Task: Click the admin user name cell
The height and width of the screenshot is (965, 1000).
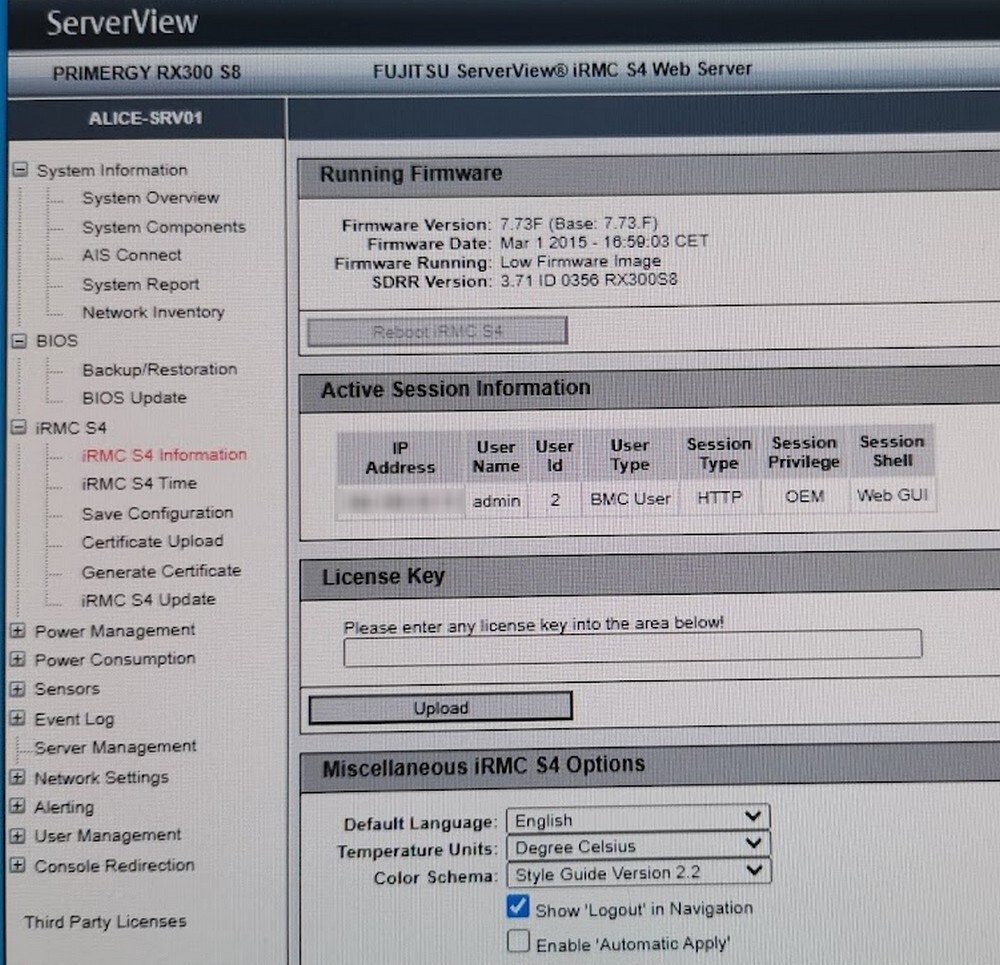Action: point(496,501)
